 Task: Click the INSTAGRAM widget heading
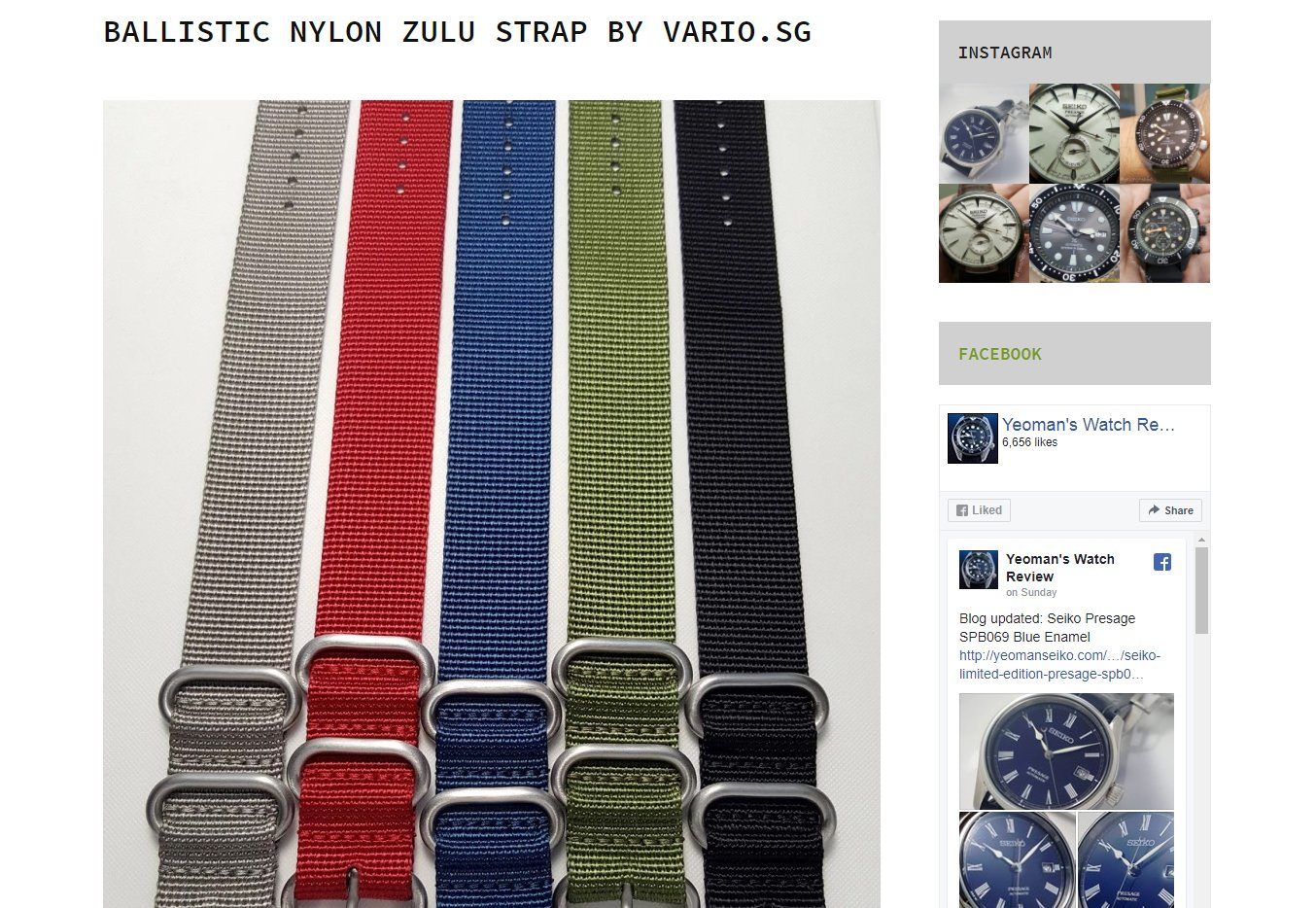(x=1005, y=52)
